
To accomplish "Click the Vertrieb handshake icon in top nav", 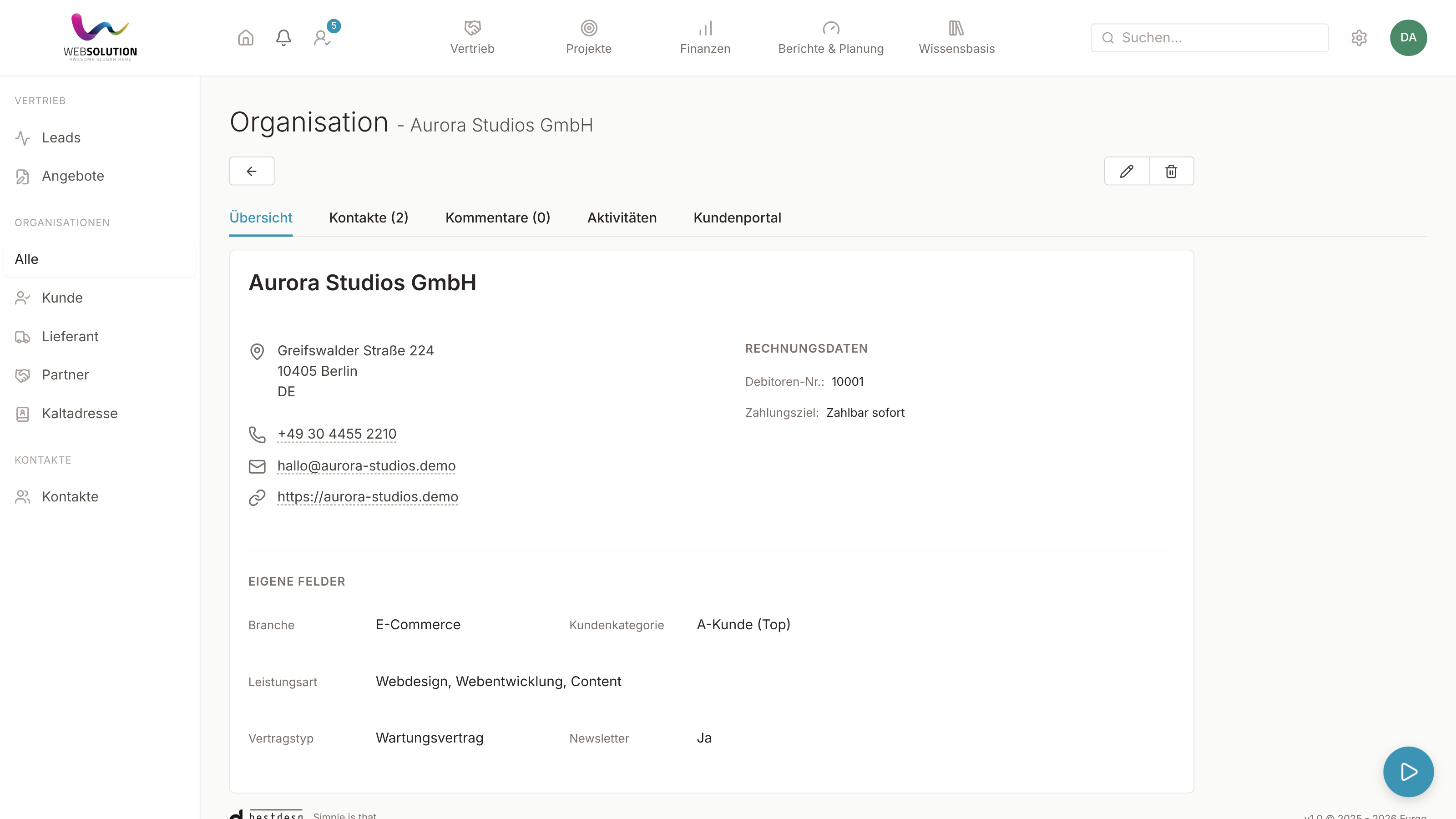I will [x=472, y=28].
